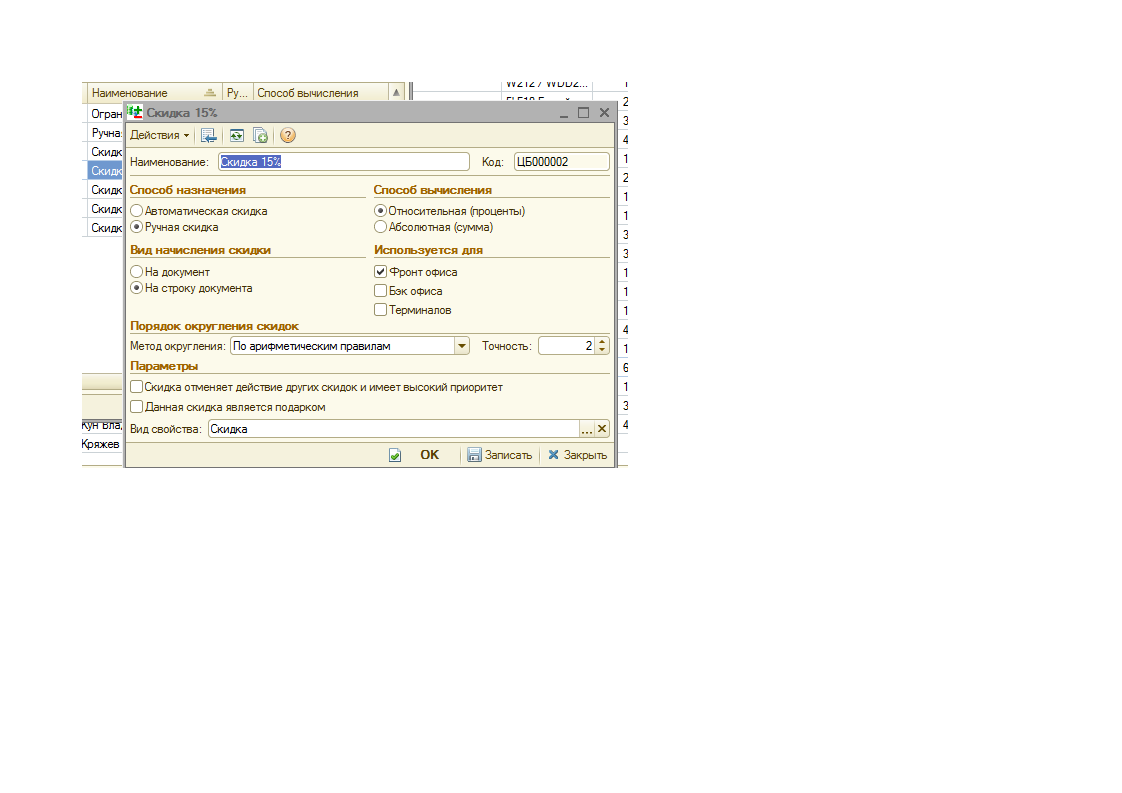
Task: Click into the Наименование field
Action: 343,162
